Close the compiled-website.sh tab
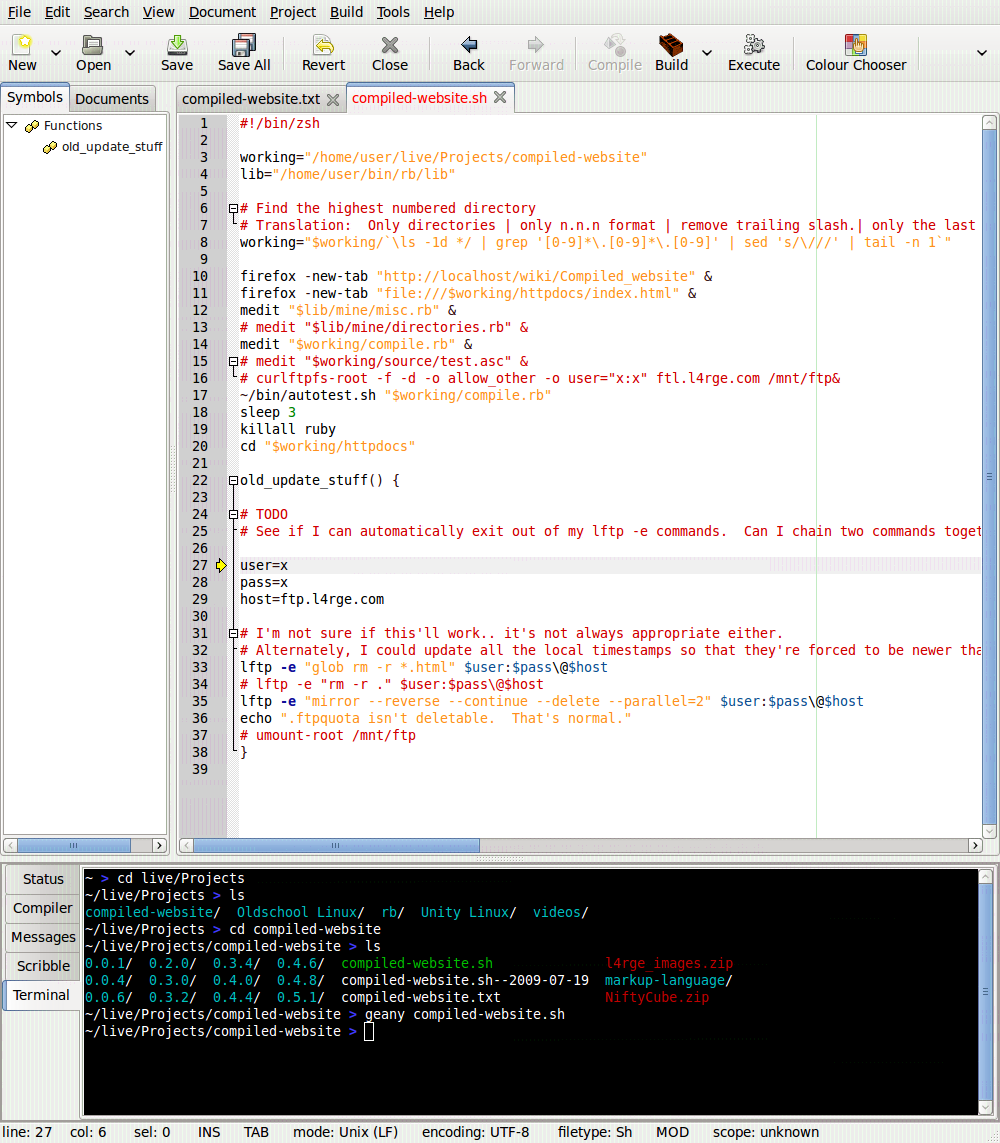The image size is (1000, 1143). [x=500, y=98]
